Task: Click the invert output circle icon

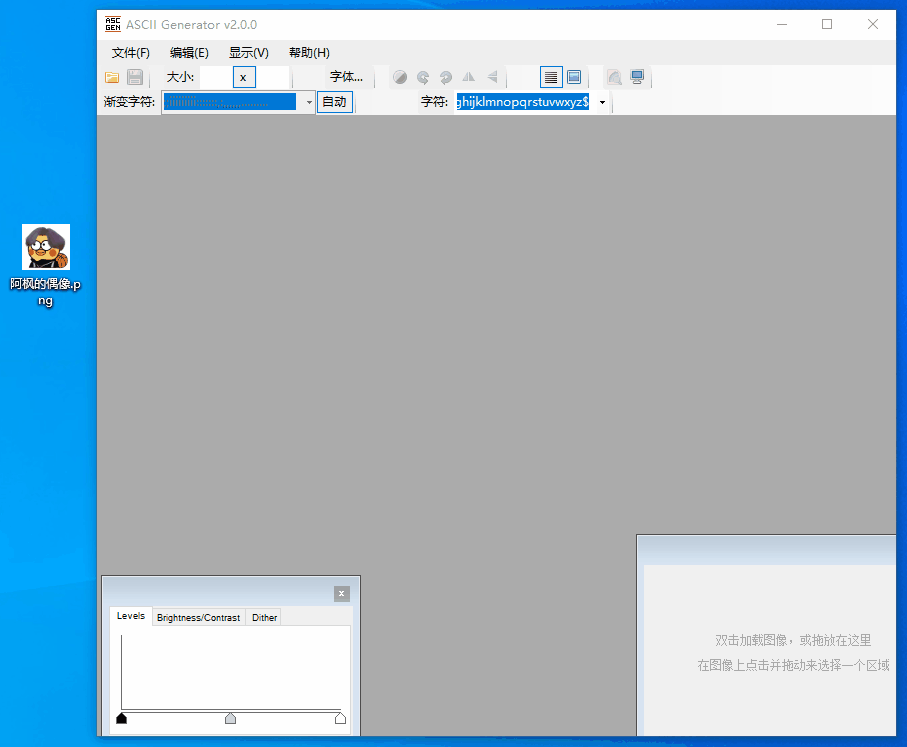Action: point(400,77)
